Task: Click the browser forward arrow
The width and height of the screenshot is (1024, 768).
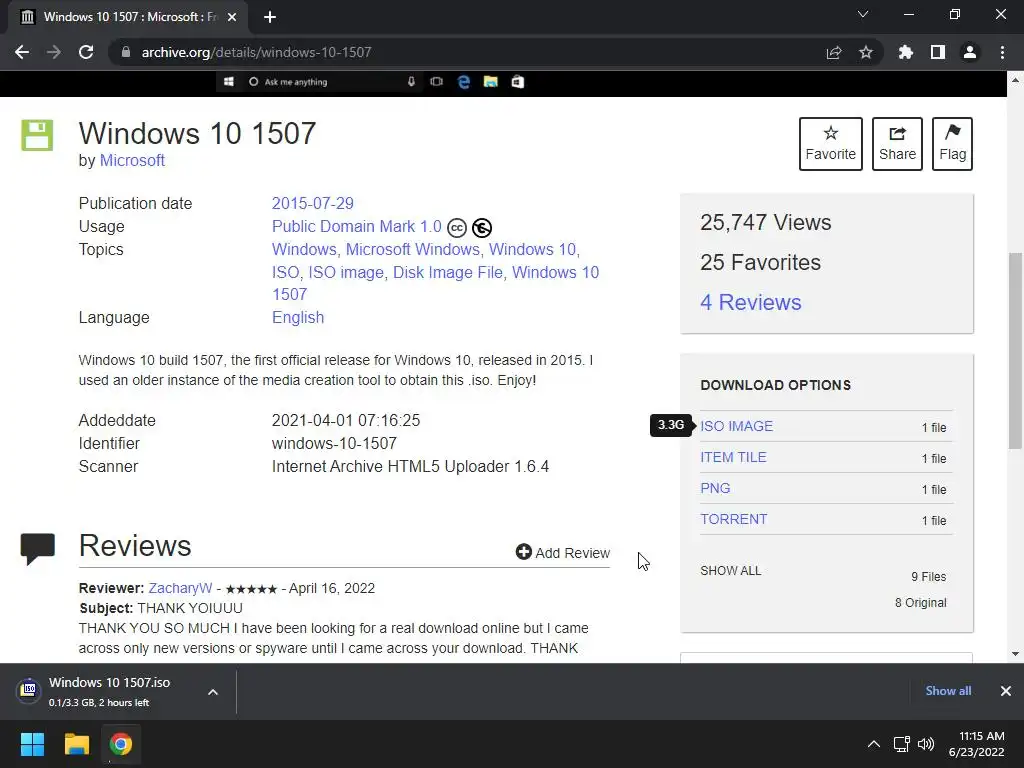Action: click(x=54, y=52)
